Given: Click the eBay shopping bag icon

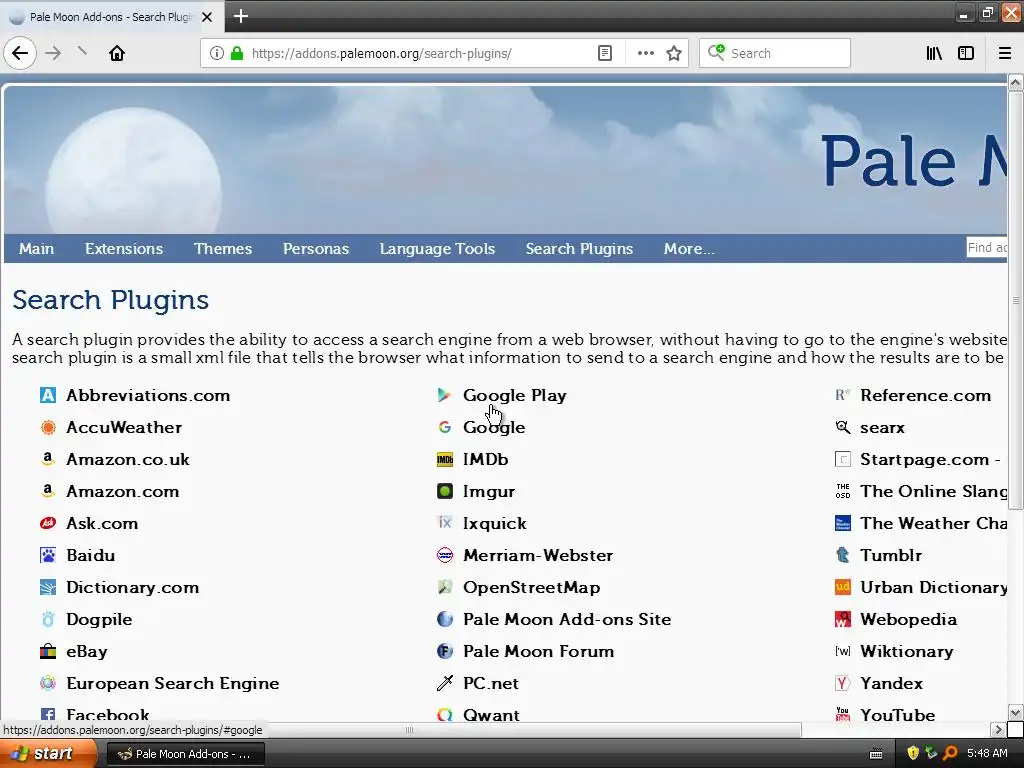Looking at the screenshot, I should pos(48,651).
